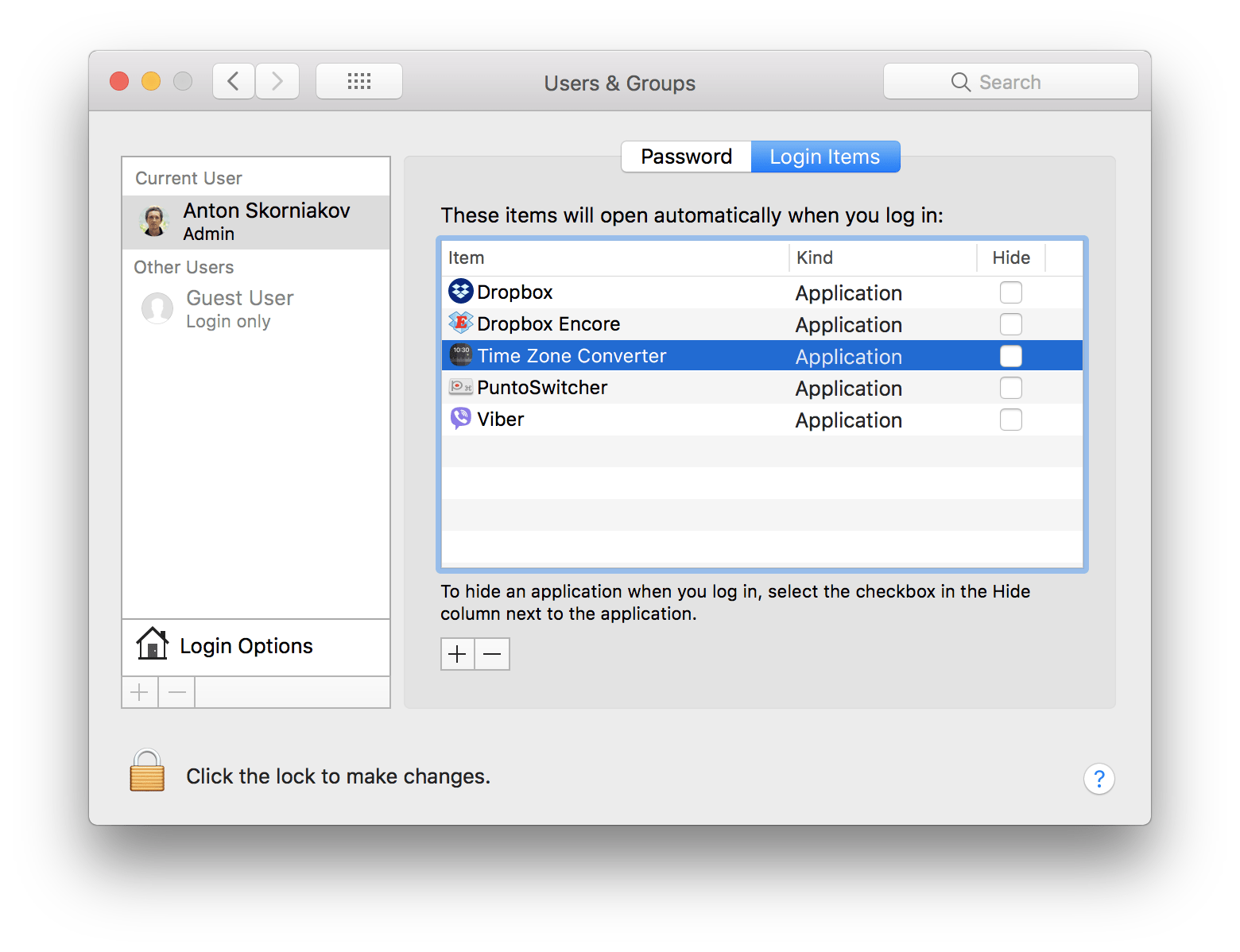
Task: Click the Dropbox Encore icon
Action: pos(459,323)
